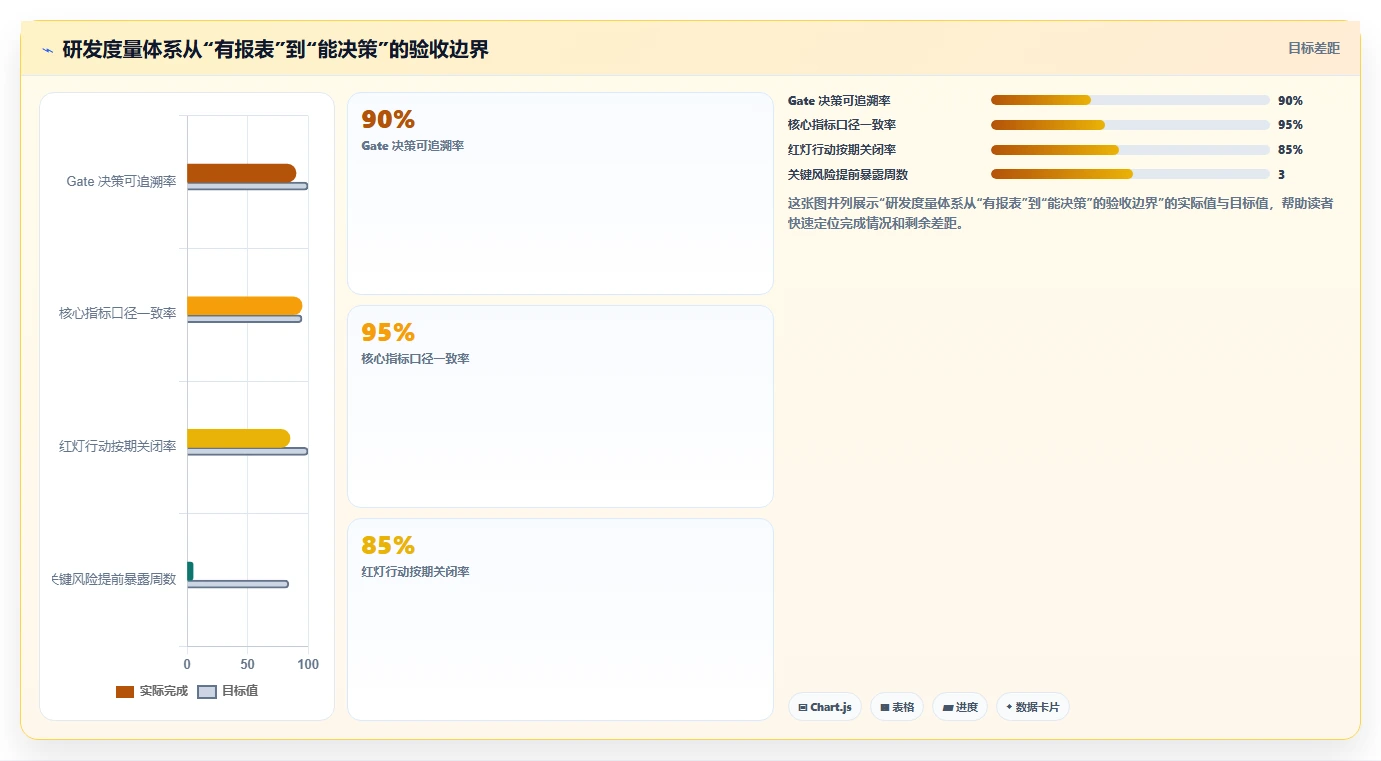Viewport: 1381px width, 761px height.
Task: Click the 目标差距 label in the header
Action: (1313, 48)
